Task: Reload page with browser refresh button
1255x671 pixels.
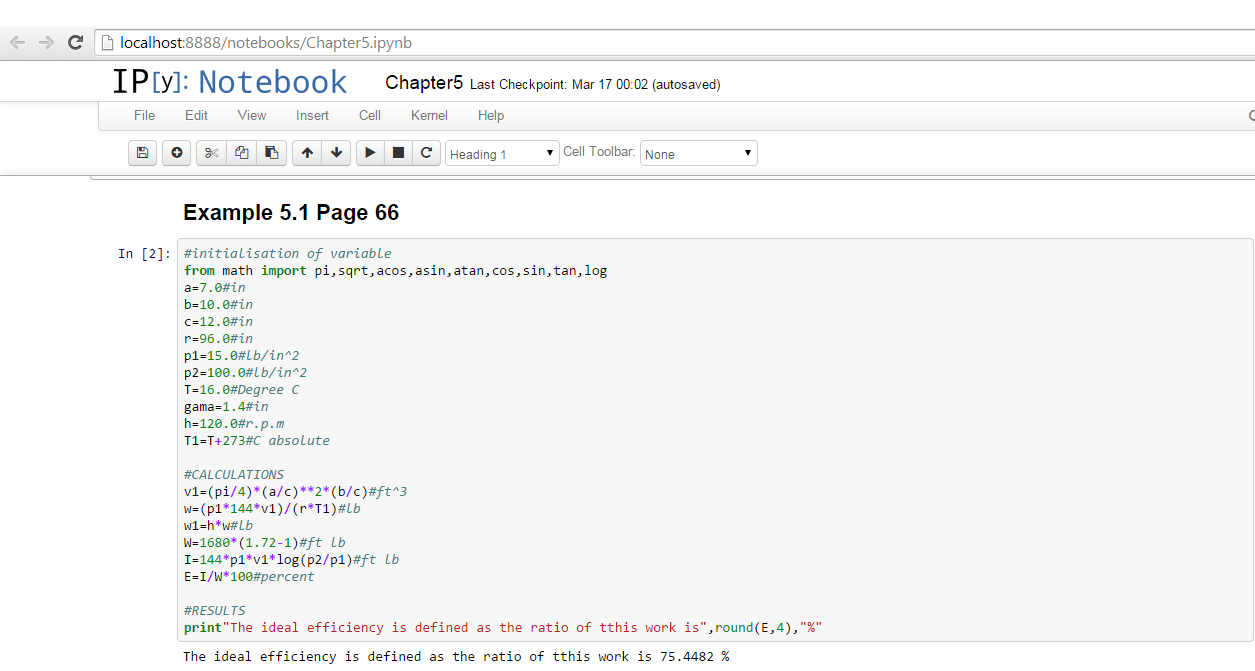Action: tap(75, 43)
